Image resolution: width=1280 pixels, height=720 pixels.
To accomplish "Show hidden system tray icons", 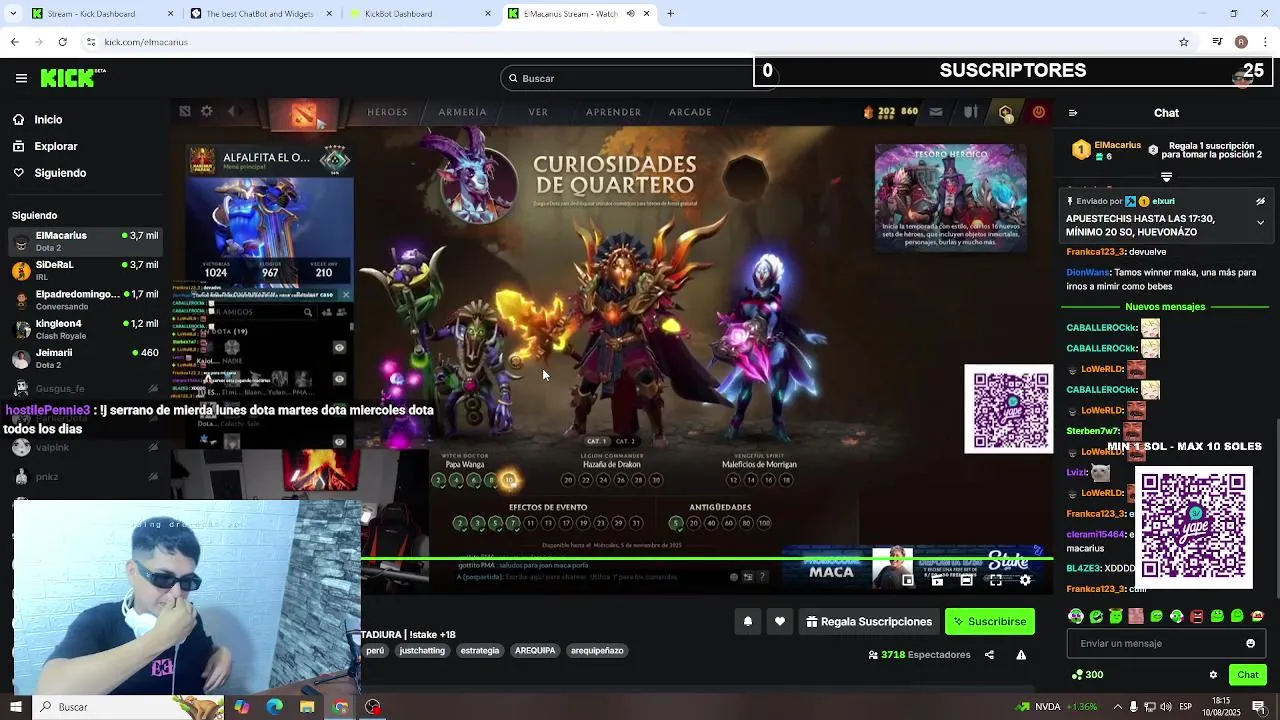I will pyautogui.click(x=1117, y=707).
